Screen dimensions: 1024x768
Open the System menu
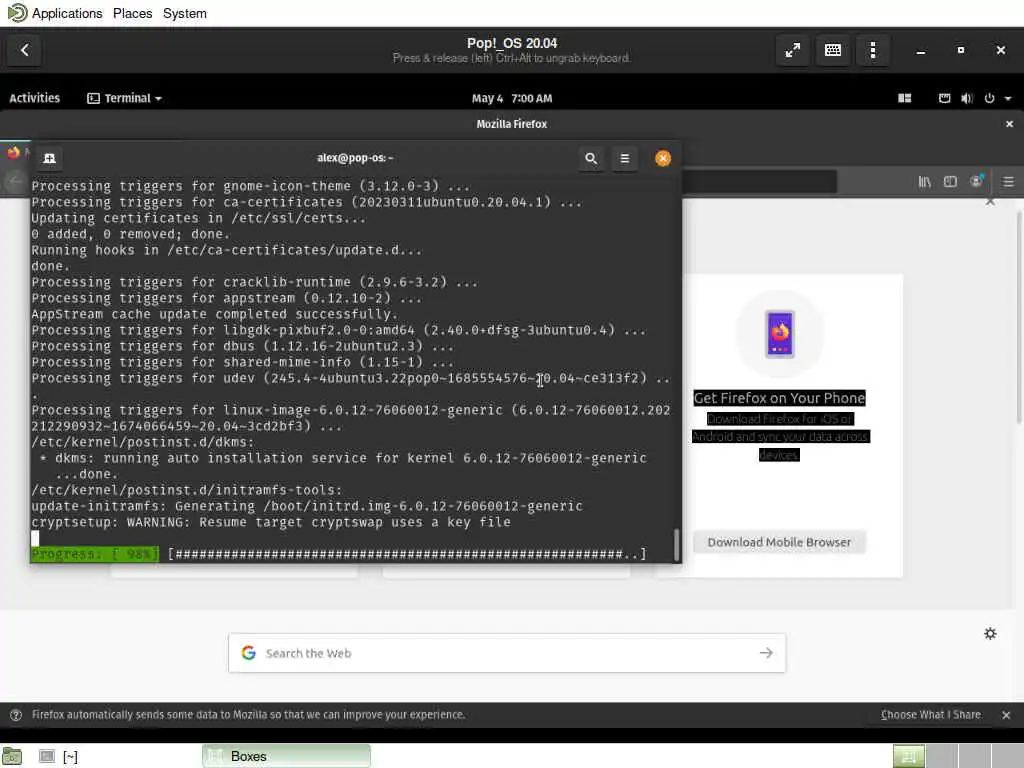[x=185, y=13]
